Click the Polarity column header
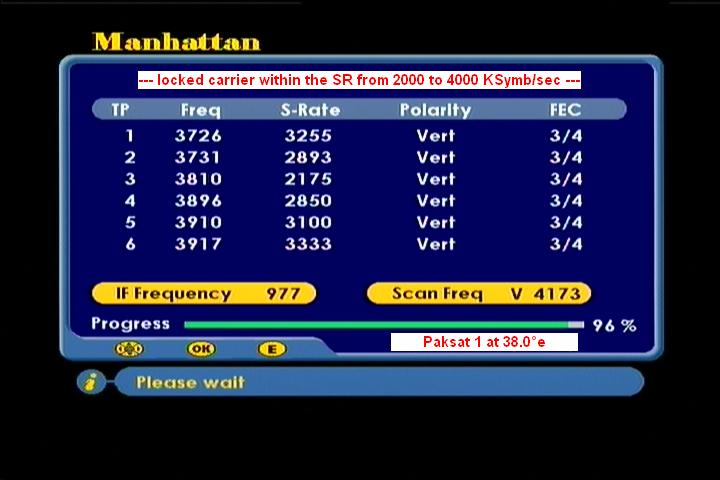This screenshot has width=720, height=480. pyautogui.click(x=435, y=110)
